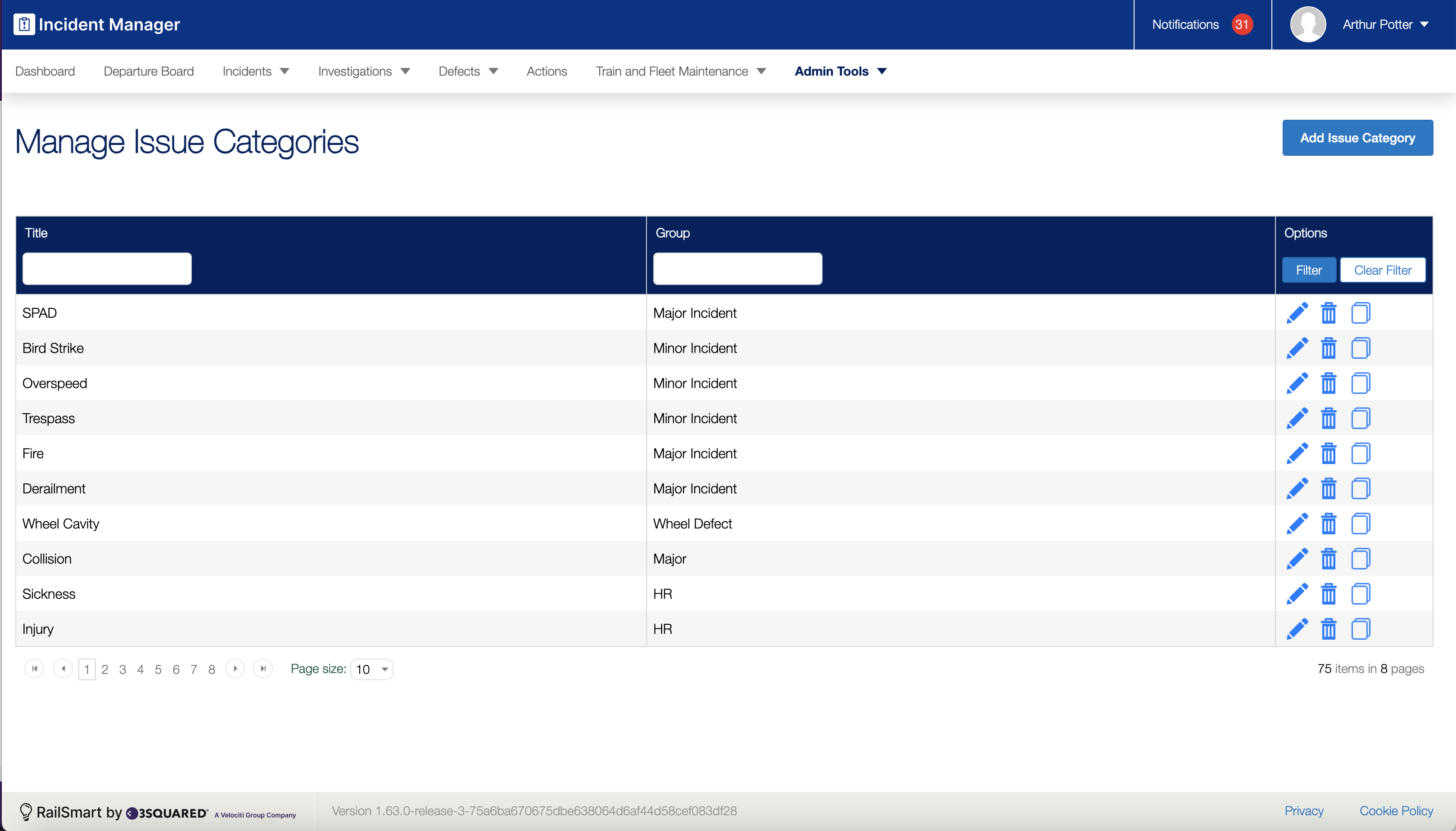1456x831 pixels.
Task: Copy the SPAD category
Action: [x=1360, y=313]
